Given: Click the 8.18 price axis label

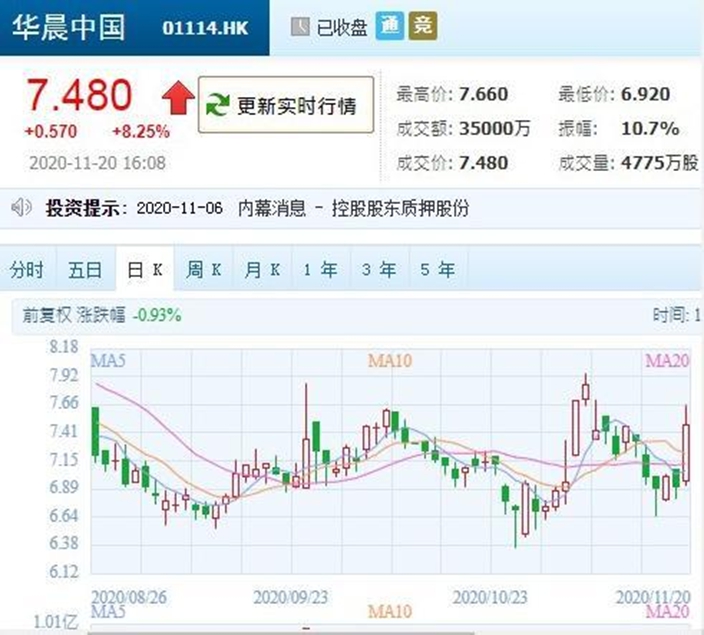Looking at the screenshot, I should point(64,346).
